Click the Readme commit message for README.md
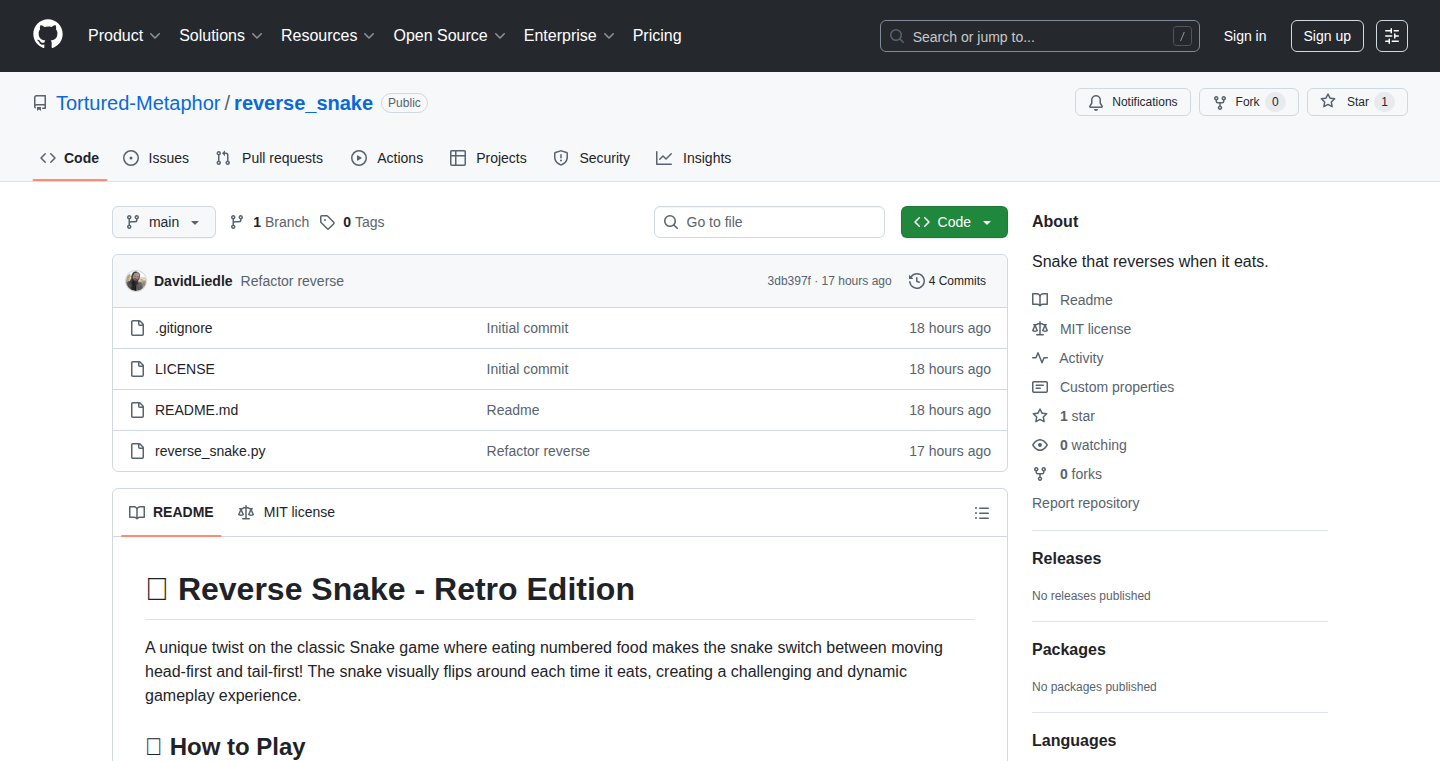1440x761 pixels. pyautogui.click(x=513, y=410)
